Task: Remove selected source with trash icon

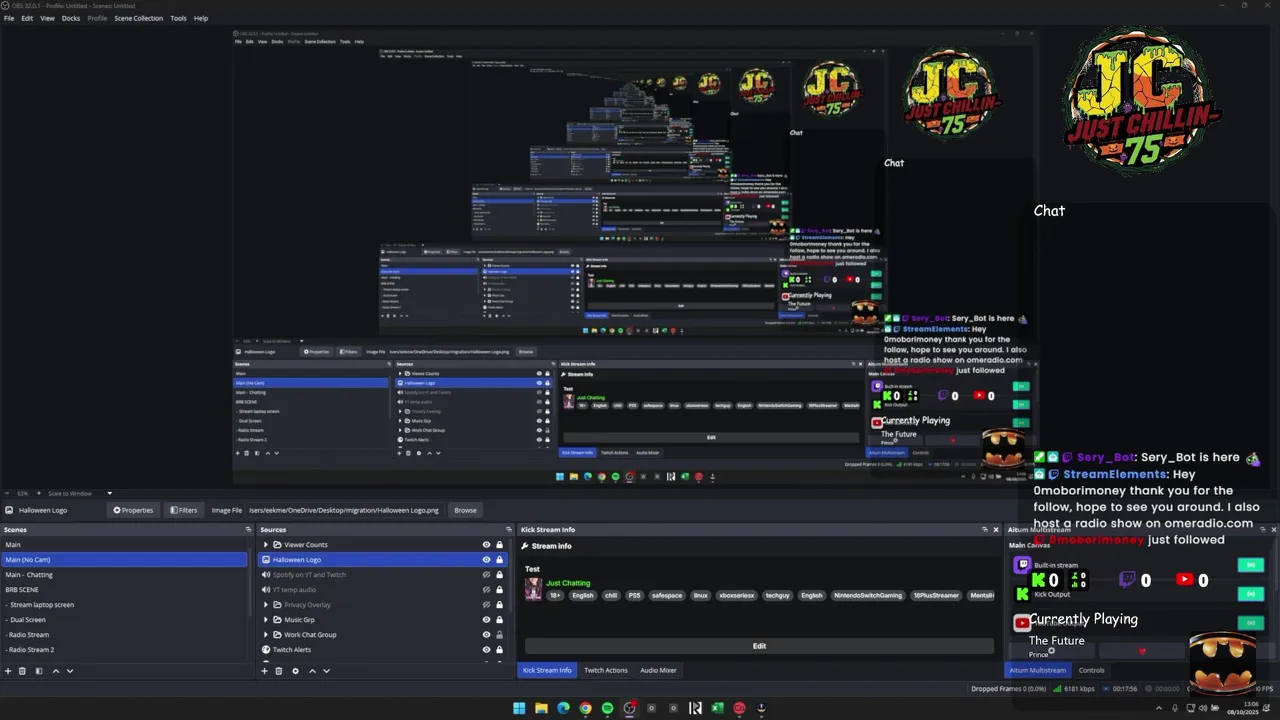Action: coord(278,671)
